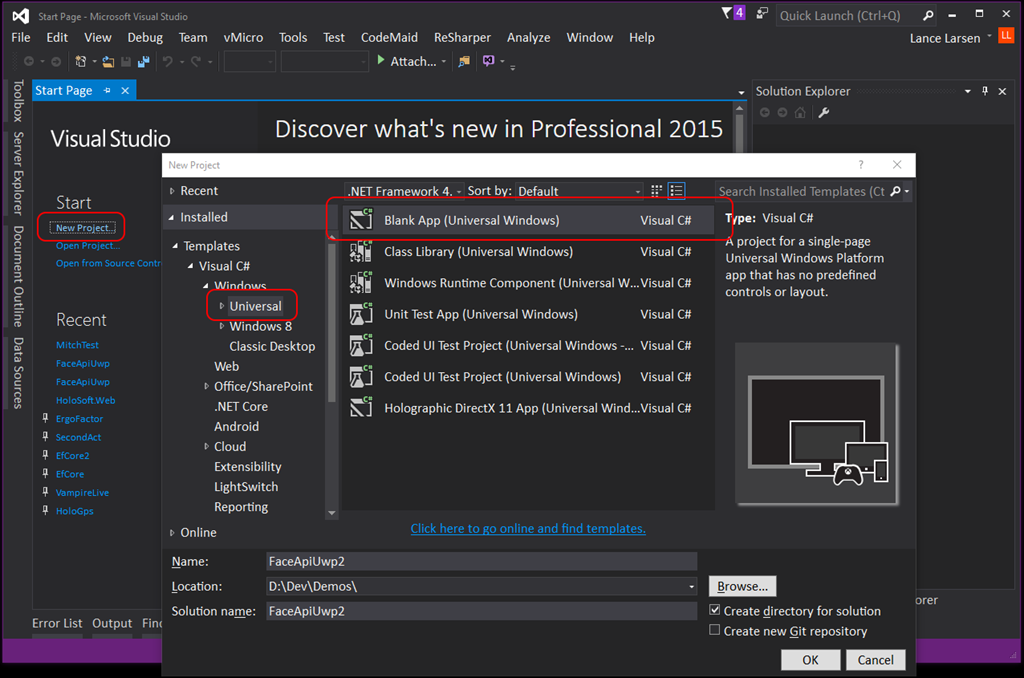The height and width of the screenshot is (678, 1024).
Task: Click the pin icon beside ErgoFactor
Action: (x=45, y=418)
